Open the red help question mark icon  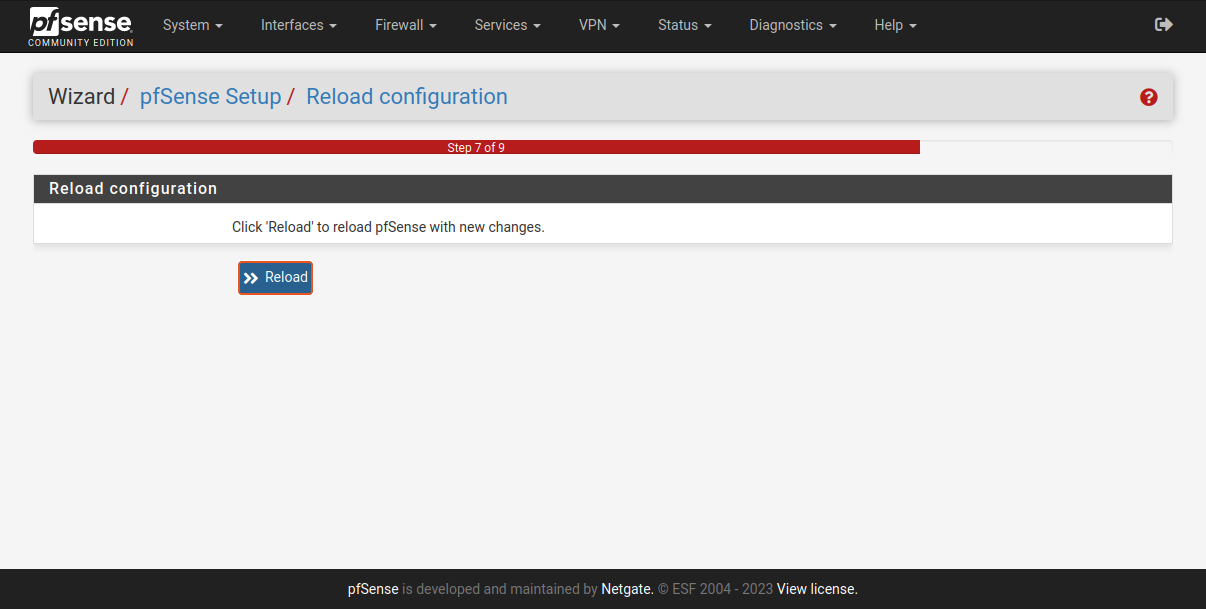pos(1148,97)
